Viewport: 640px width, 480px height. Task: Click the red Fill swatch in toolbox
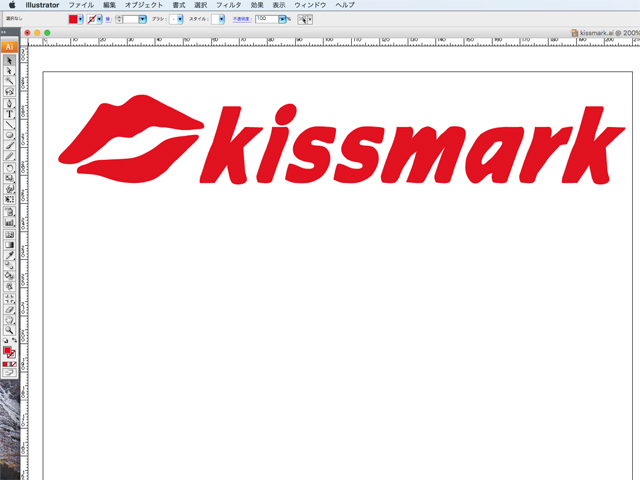point(7,350)
